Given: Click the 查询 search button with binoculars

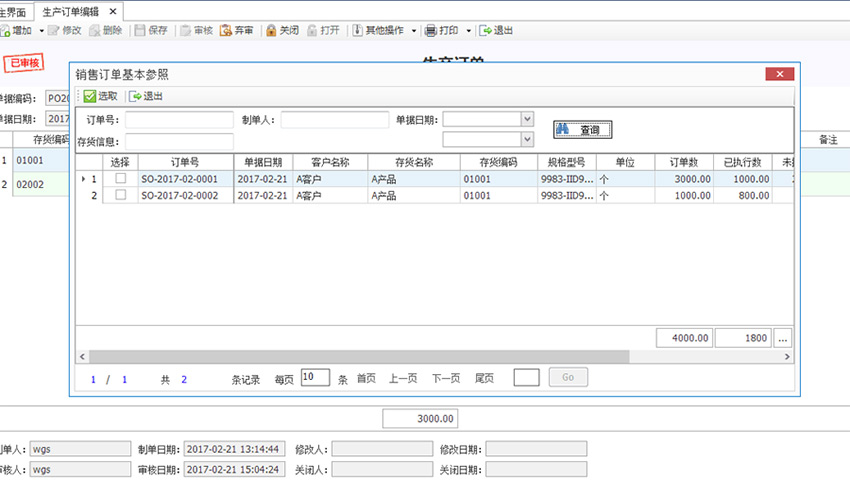Looking at the screenshot, I should click(582, 130).
